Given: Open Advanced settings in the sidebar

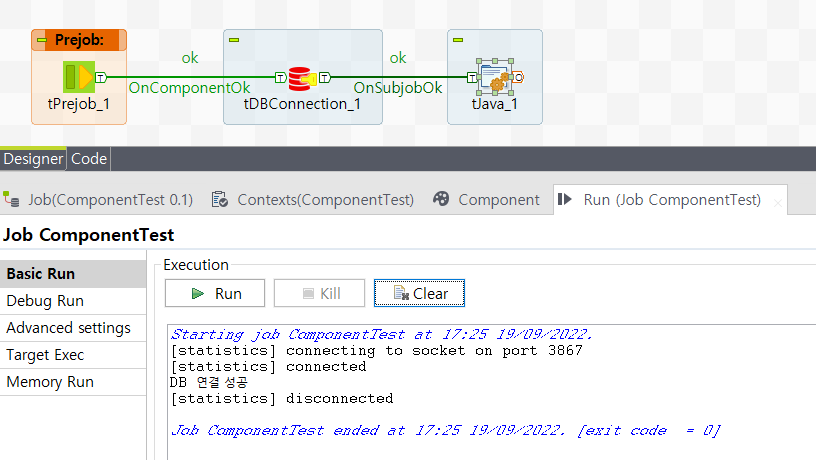Looking at the screenshot, I should point(73,328).
